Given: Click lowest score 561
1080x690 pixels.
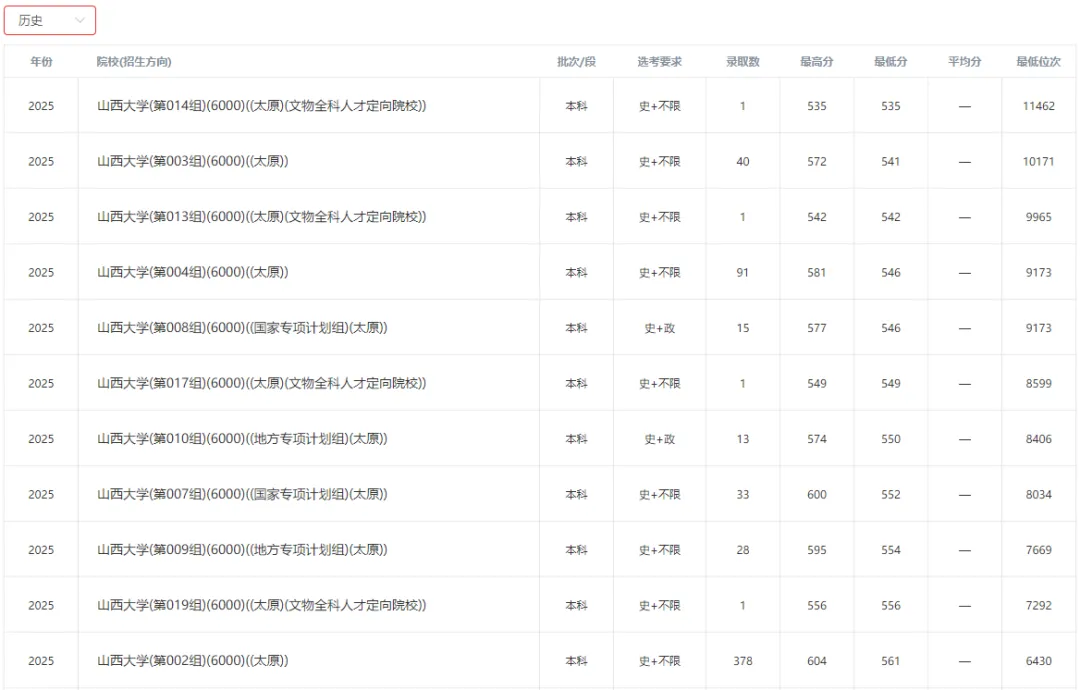Looking at the screenshot, I should (x=891, y=661).
